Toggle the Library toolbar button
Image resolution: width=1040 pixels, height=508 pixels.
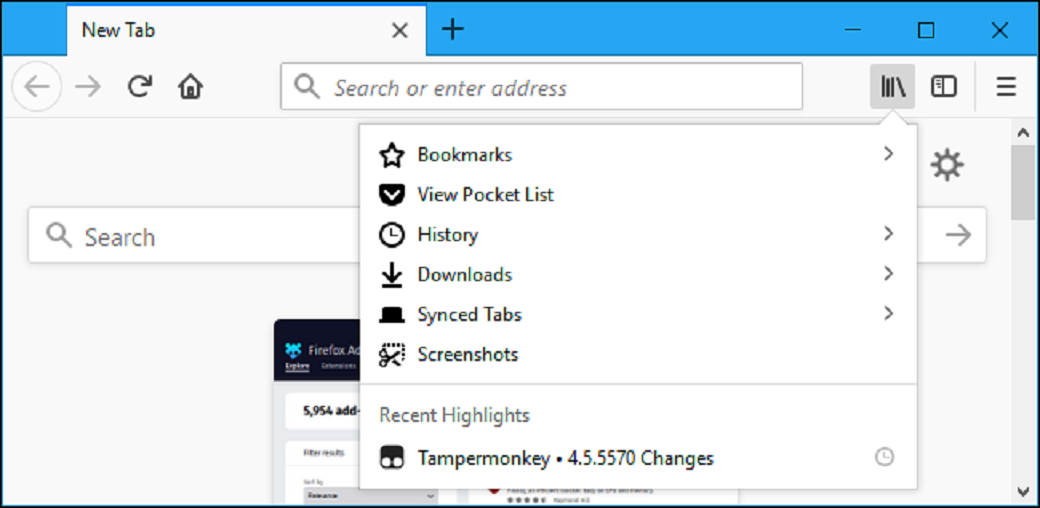(893, 86)
